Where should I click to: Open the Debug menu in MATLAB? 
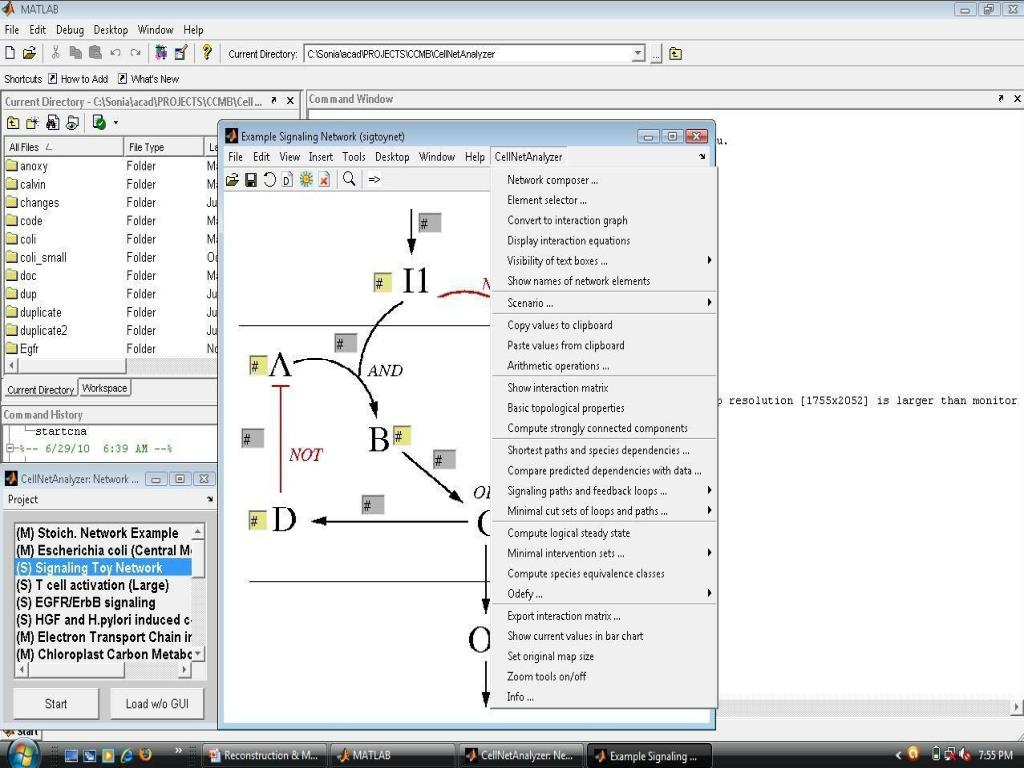tap(70, 30)
